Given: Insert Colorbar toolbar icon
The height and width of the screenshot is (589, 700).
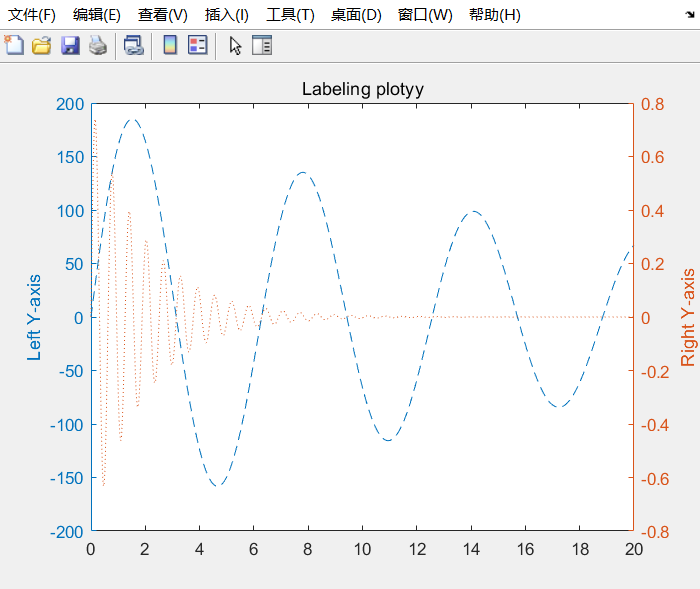Looking at the screenshot, I should (x=170, y=45).
